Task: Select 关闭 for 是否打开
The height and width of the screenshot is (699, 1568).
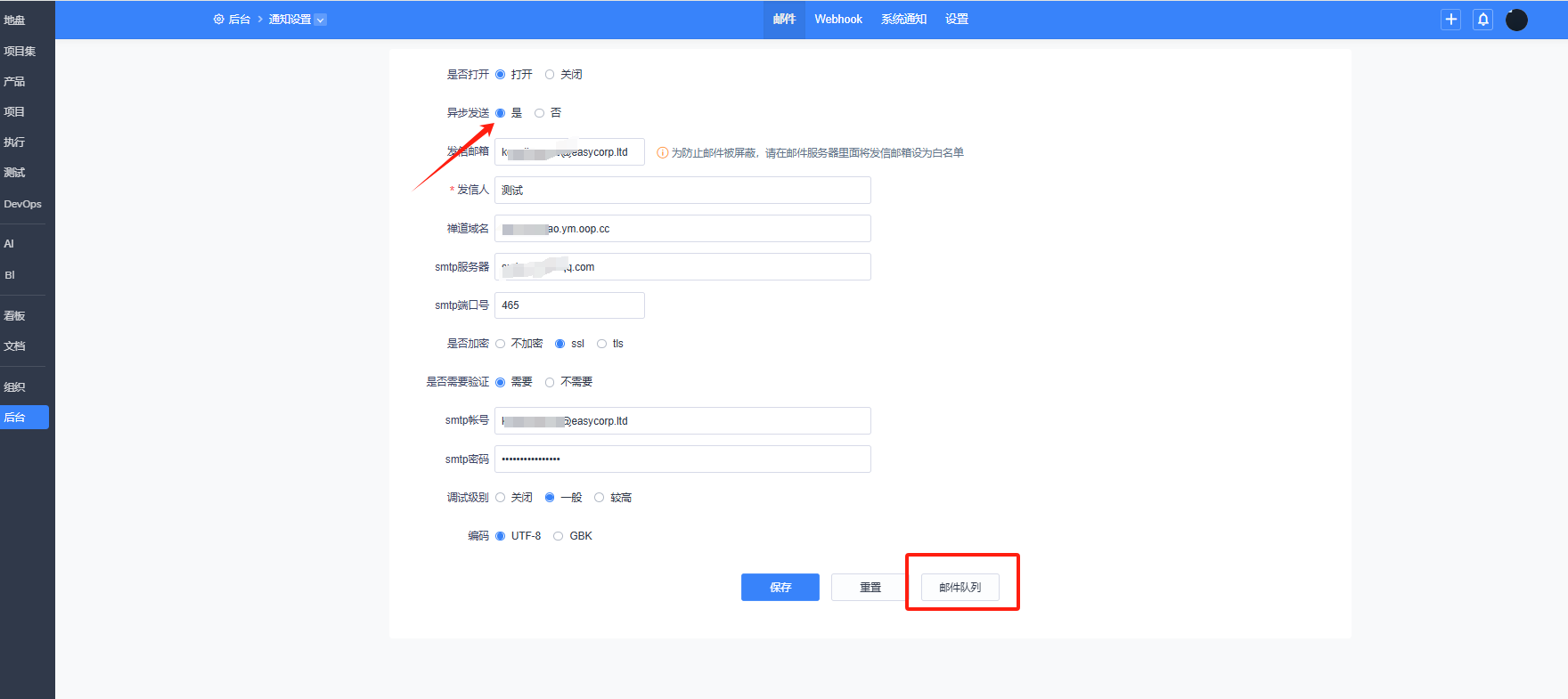Action: [x=550, y=75]
